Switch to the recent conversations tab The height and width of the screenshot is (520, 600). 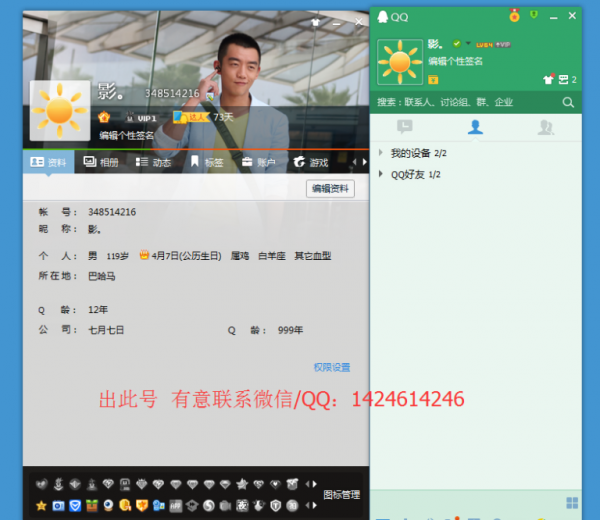404,127
